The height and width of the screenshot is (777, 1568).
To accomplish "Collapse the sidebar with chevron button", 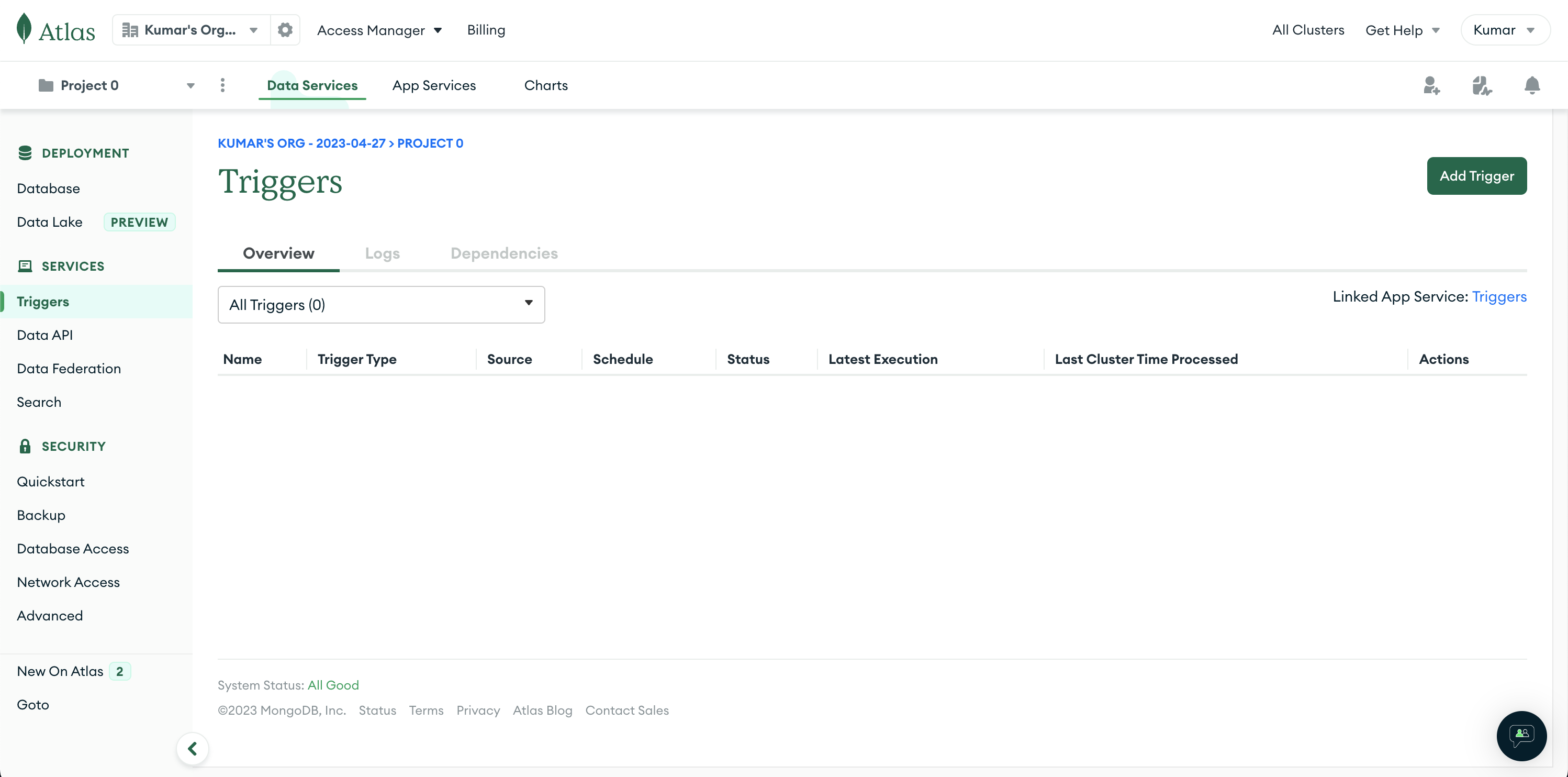I will pos(193,748).
